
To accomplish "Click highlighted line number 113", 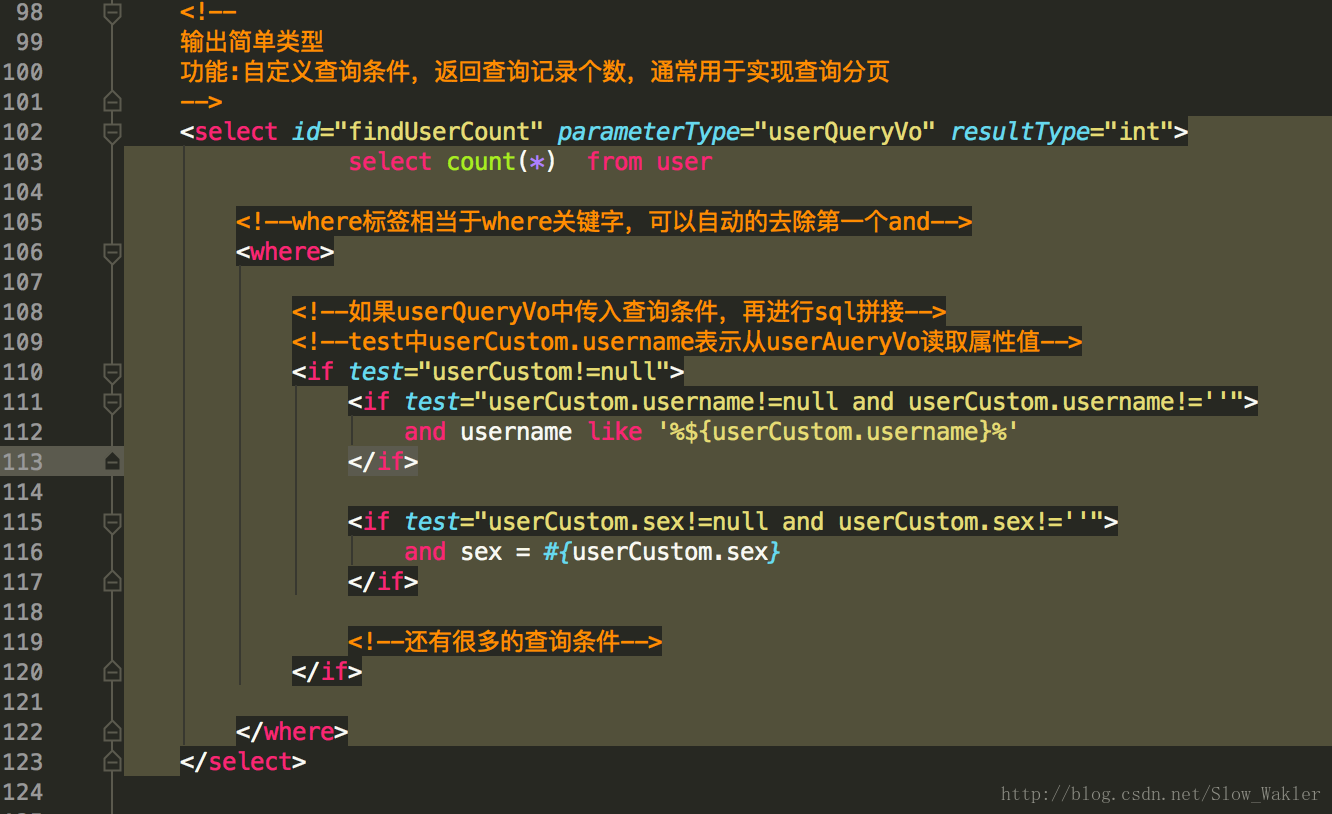I will pos(23,462).
